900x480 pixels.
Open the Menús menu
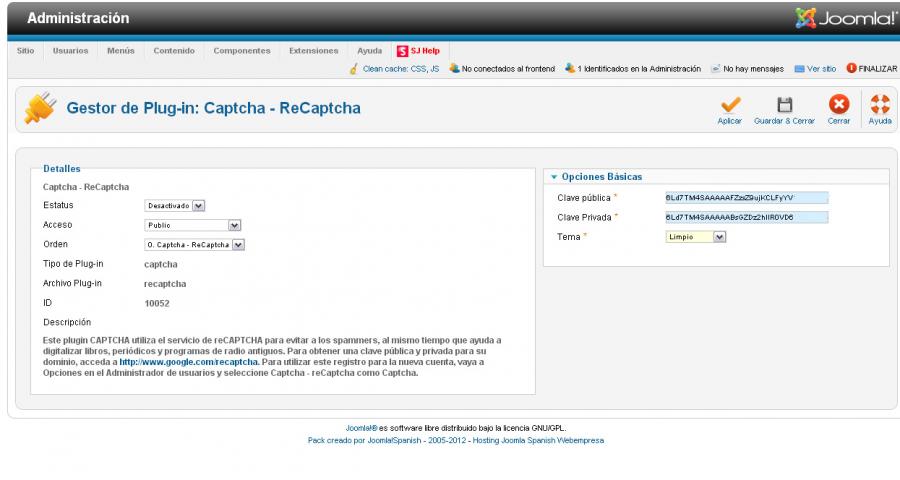click(x=121, y=51)
